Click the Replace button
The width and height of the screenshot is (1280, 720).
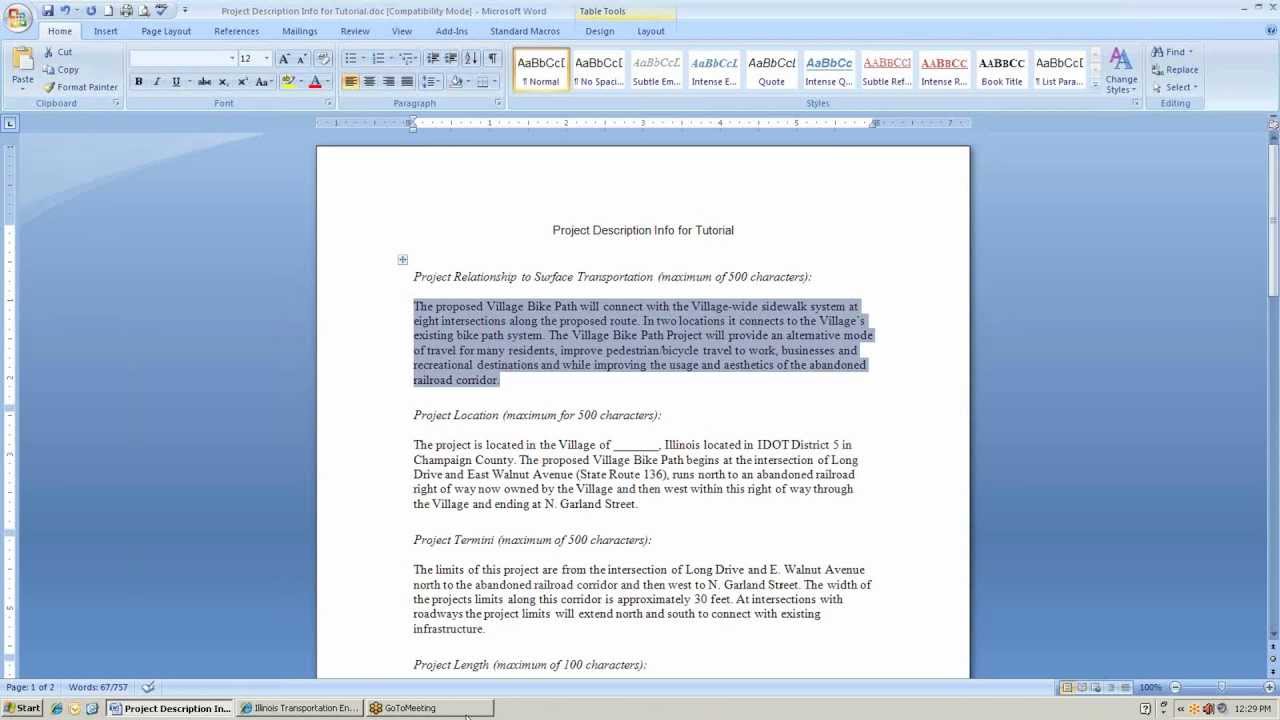pyautogui.click(x=1174, y=70)
